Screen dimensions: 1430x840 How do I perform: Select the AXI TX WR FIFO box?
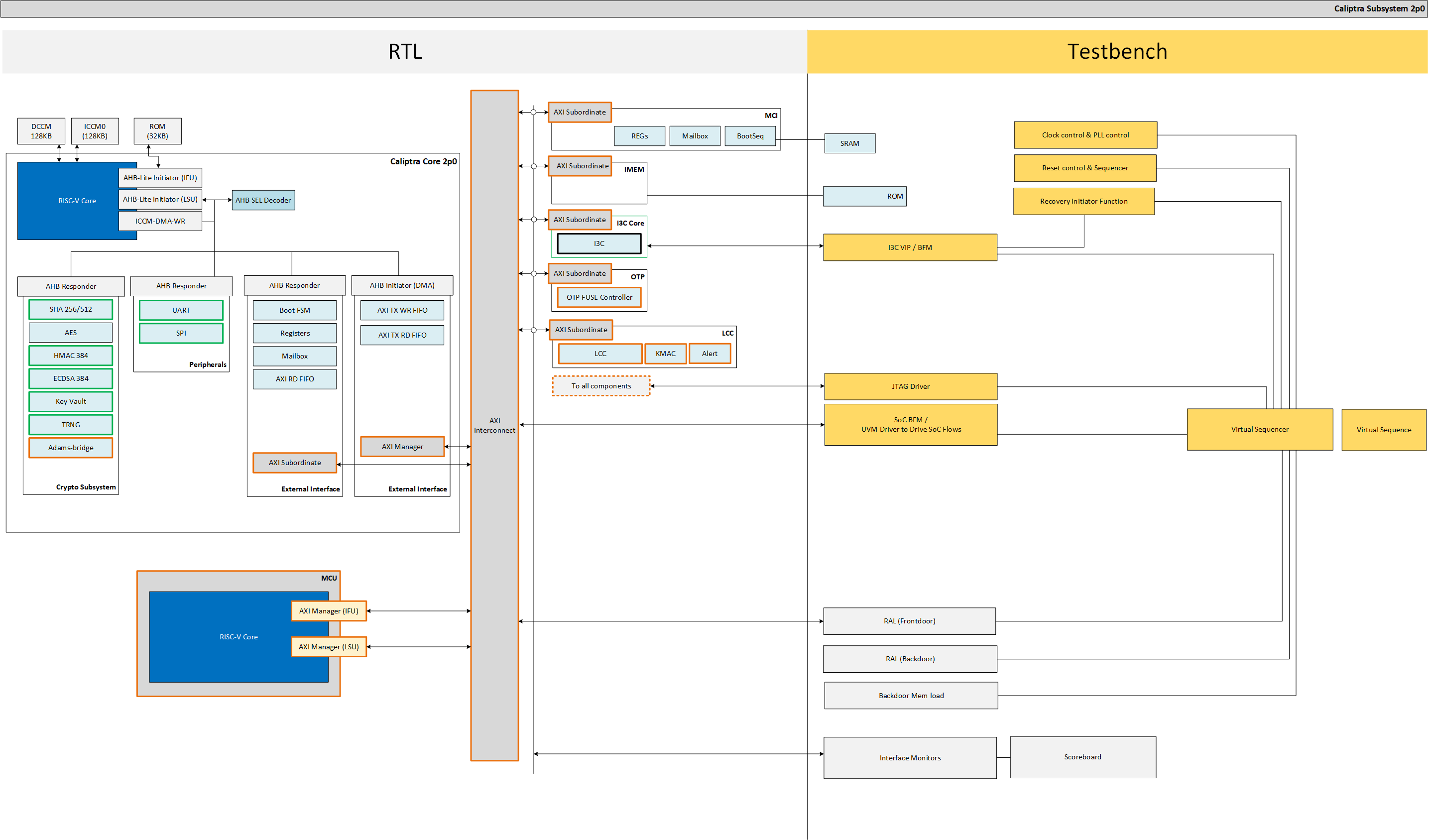(402, 311)
